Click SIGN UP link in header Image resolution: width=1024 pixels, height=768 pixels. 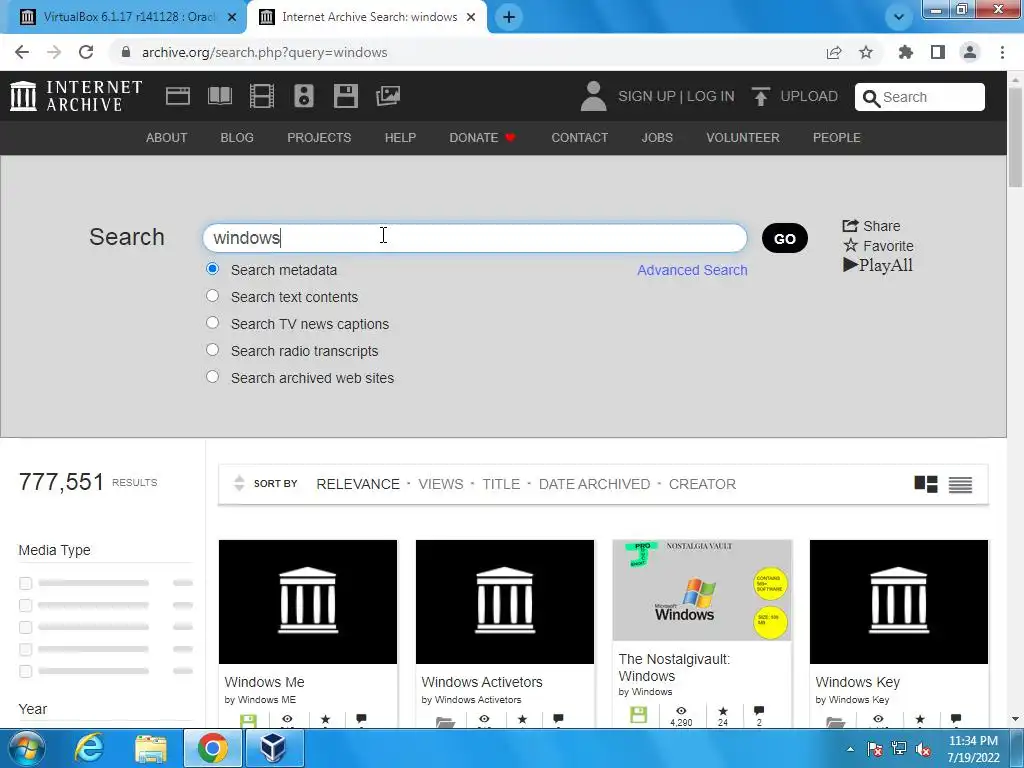pyautogui.click(x=647, y=96)
